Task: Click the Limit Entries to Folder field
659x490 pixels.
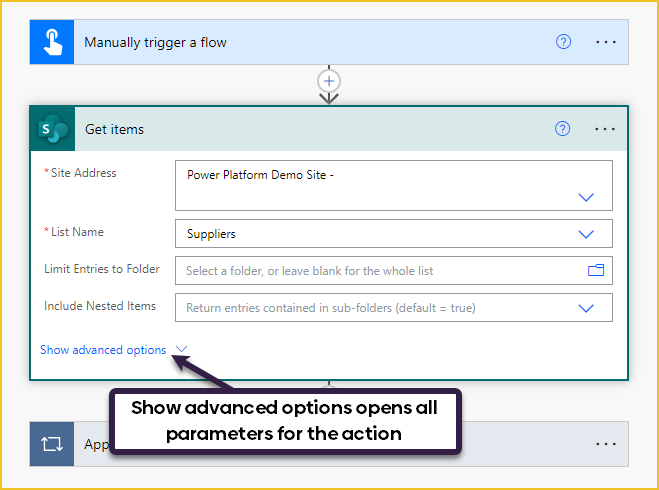Action: (393, 270)
